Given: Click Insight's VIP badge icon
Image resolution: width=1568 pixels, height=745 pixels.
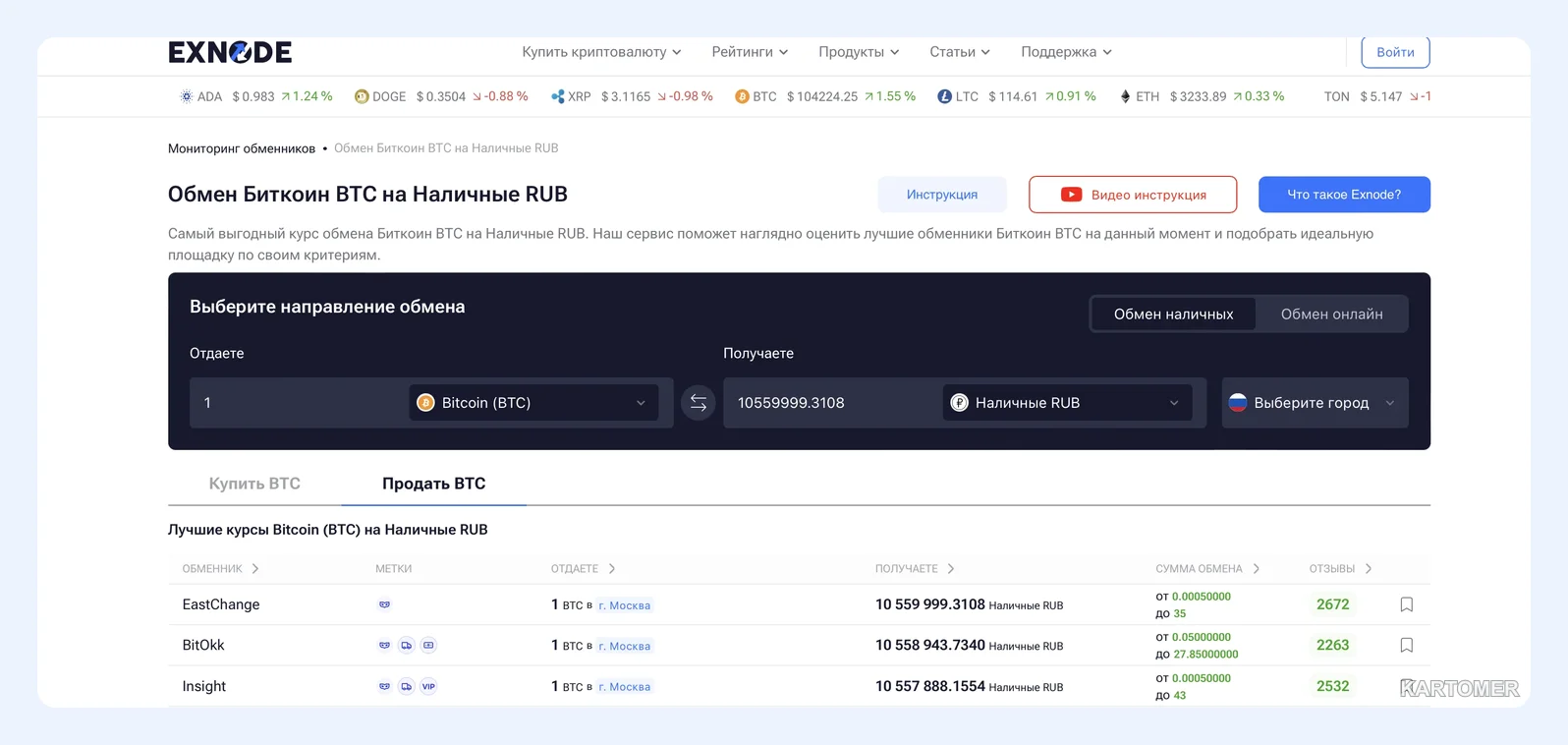Looking at the screenshot, I should (x=428, y=687).
